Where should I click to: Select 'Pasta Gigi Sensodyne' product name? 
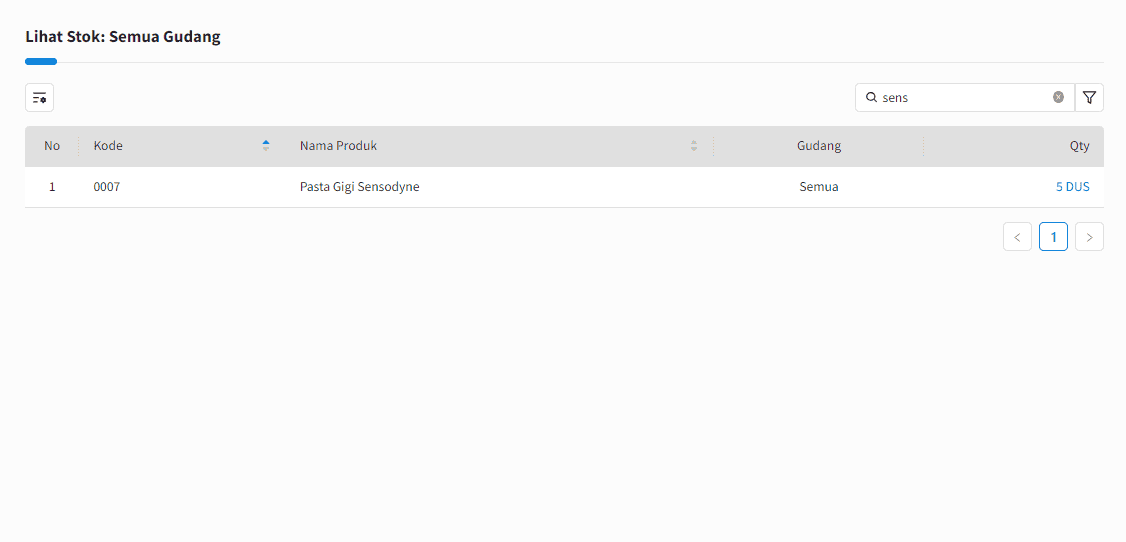click(360, 187)
